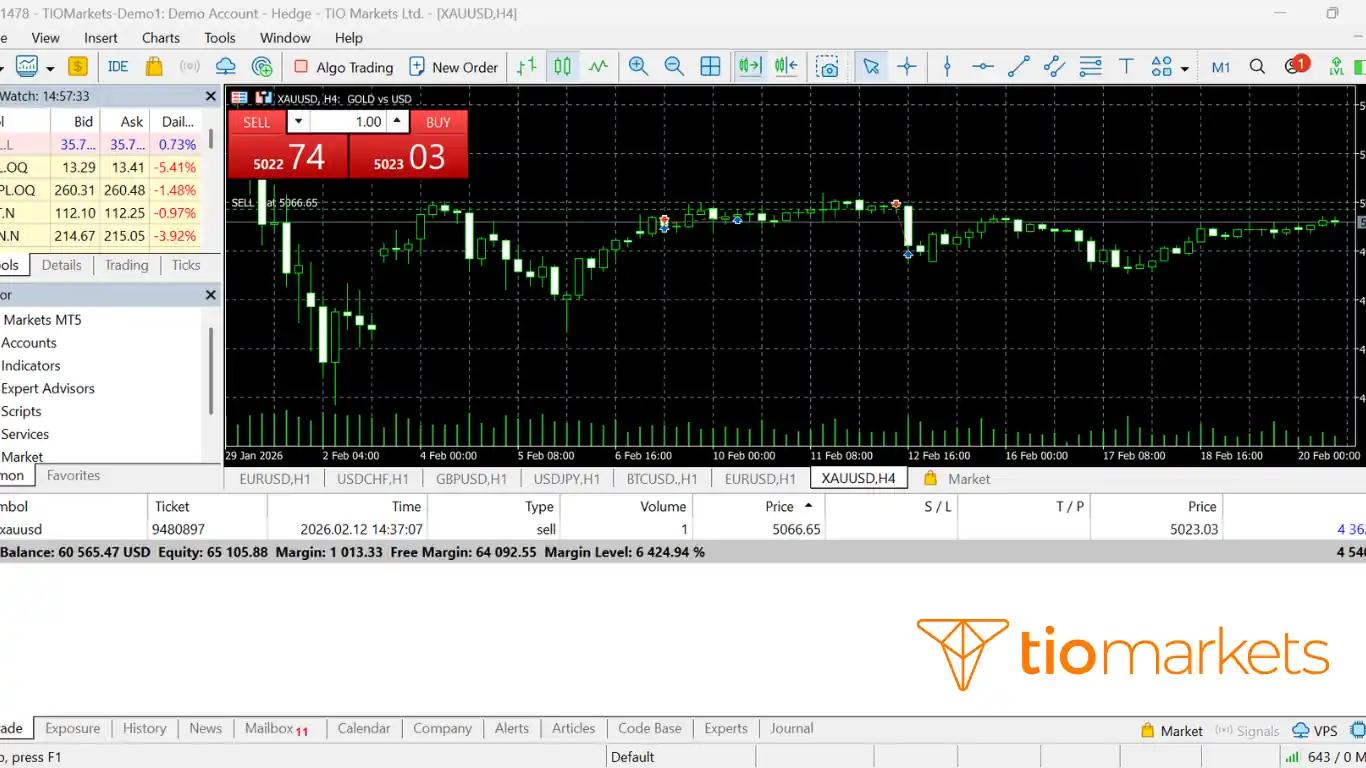
Task: Open the Favorites tab in Navigator
Action: click(73, 475)
